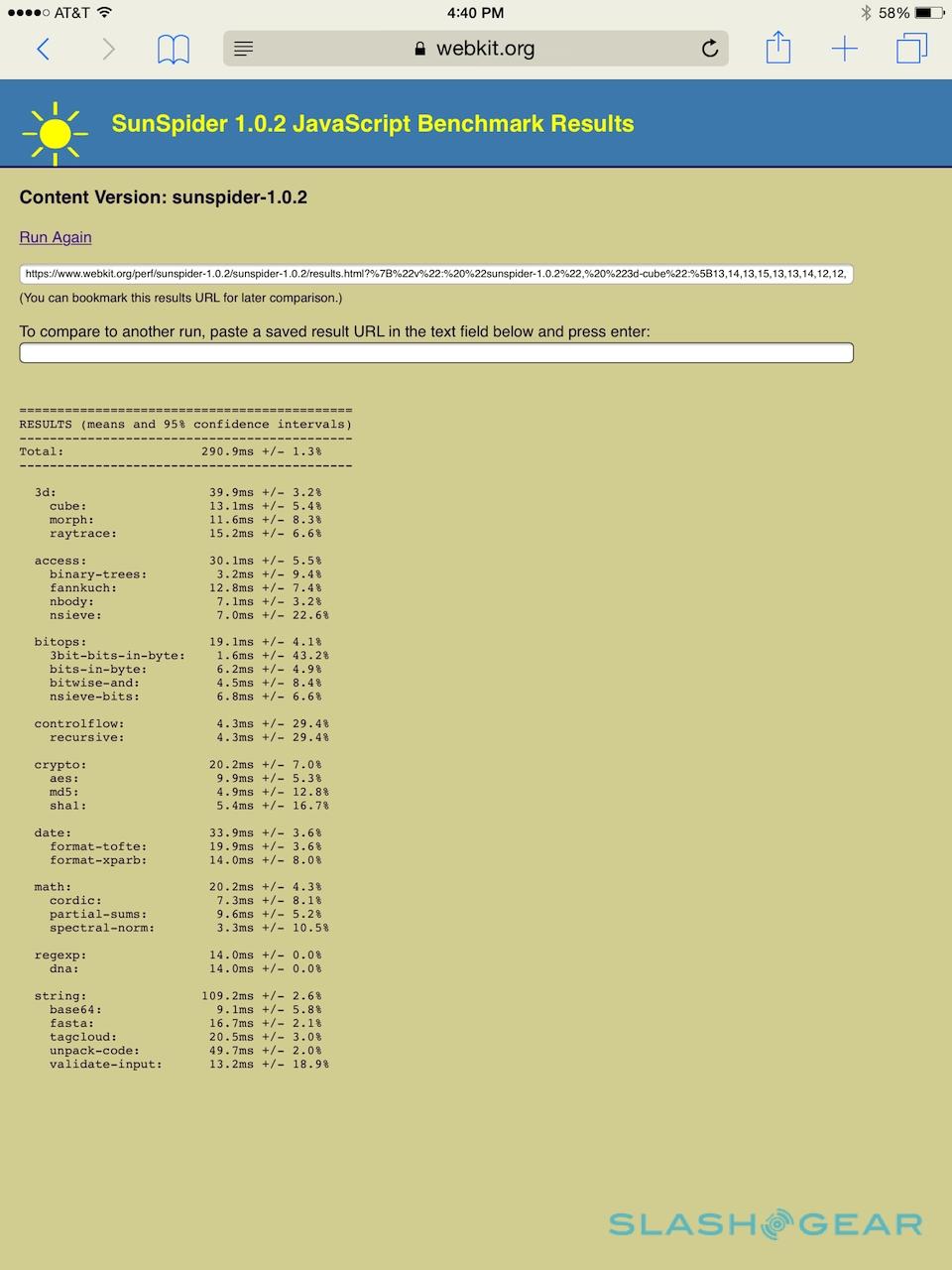Select the fasta 16.7ms row
The image size is (952, 1270).
pyautogui.click(x=185, y=1024)
